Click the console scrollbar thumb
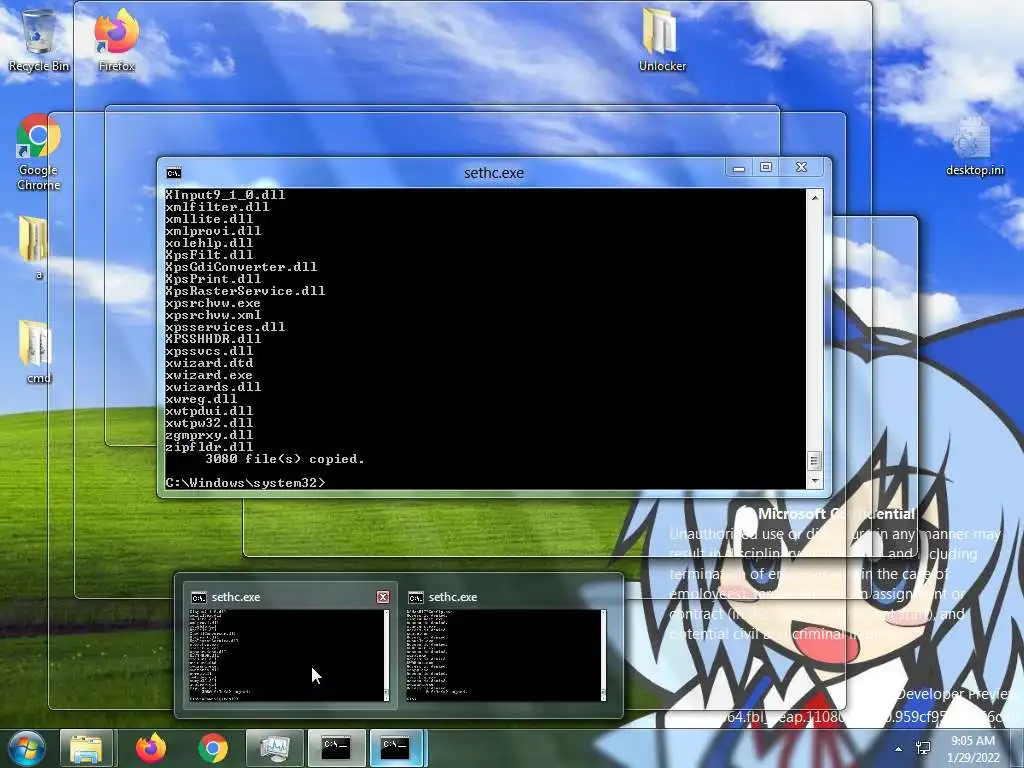This screenshot has width=1024, height=768. pos(814,461)
